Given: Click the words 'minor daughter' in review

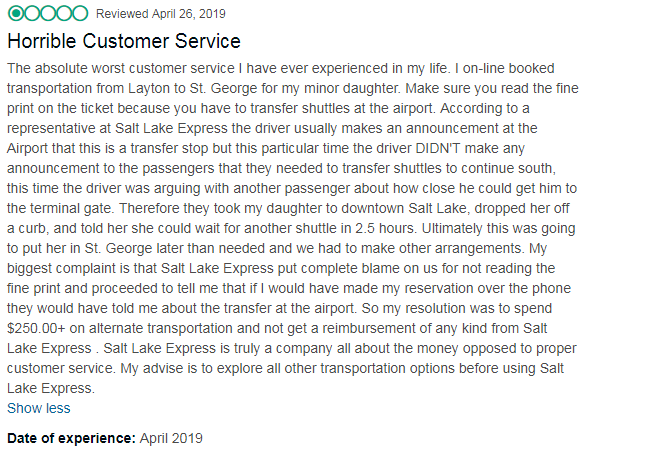Looking at the screenshot, I should click(x=351, y=89).
